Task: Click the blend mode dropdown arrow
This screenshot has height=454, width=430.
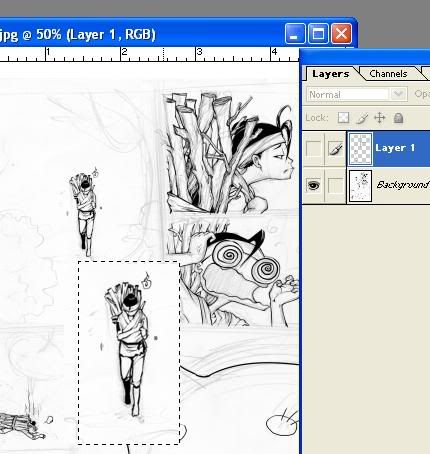Action: coord(399,94)
